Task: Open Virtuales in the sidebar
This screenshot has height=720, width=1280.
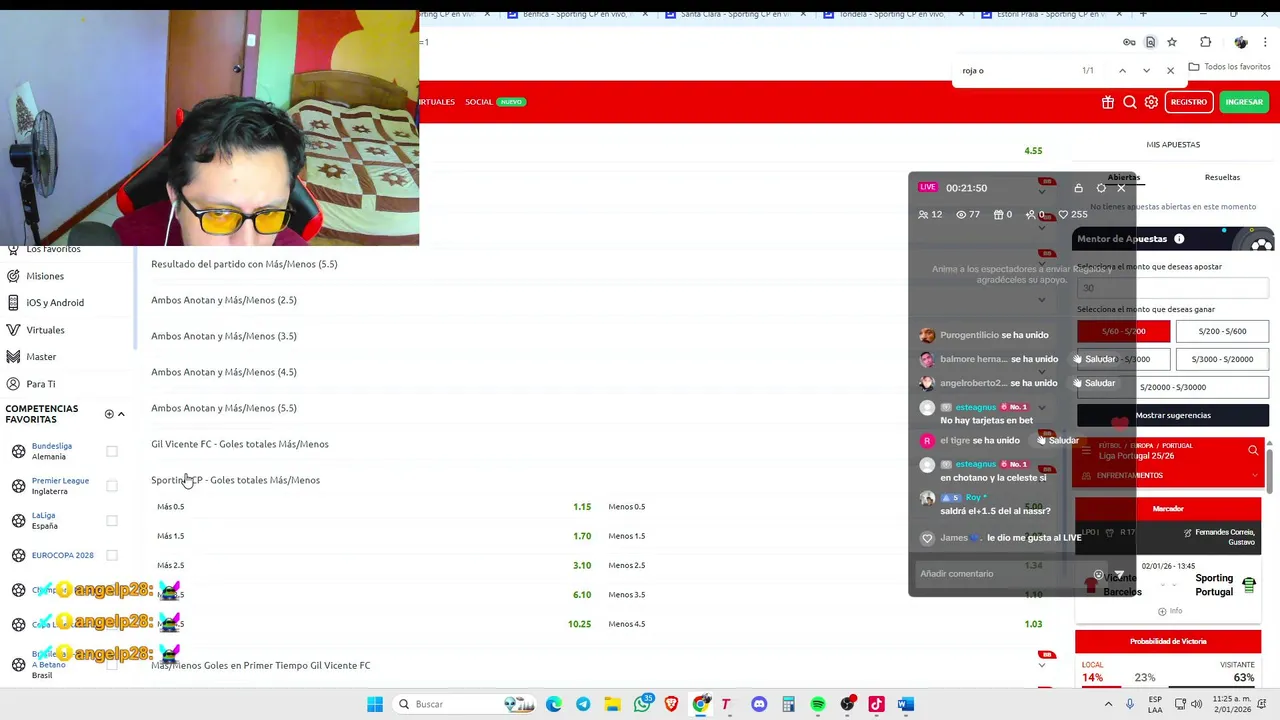Action: click(x=45, y=330)
